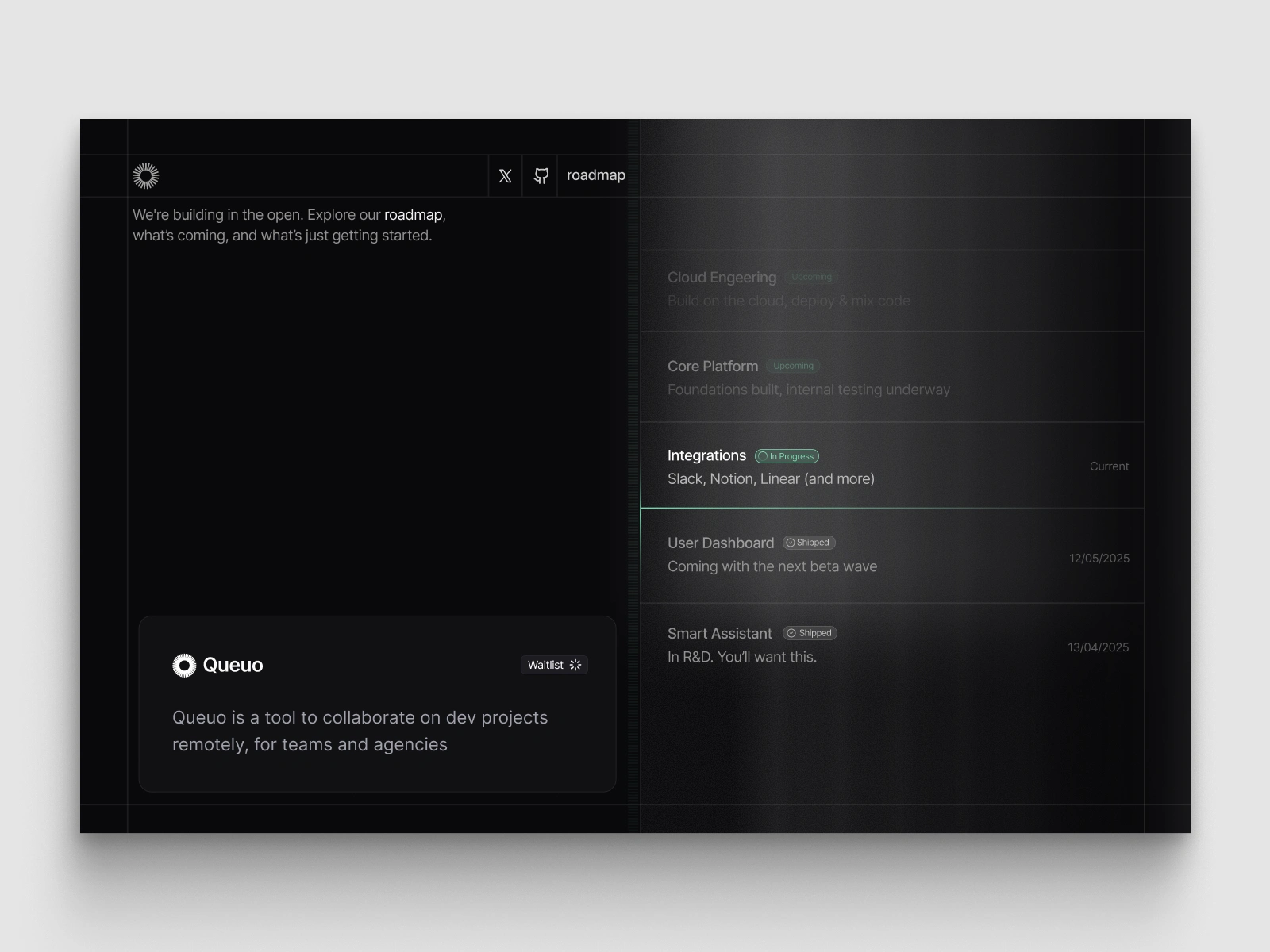The width and height of the screenshot is (1270, 952).
Task: Click the Queuo description paragraph in the card
Action: point(360,731)
